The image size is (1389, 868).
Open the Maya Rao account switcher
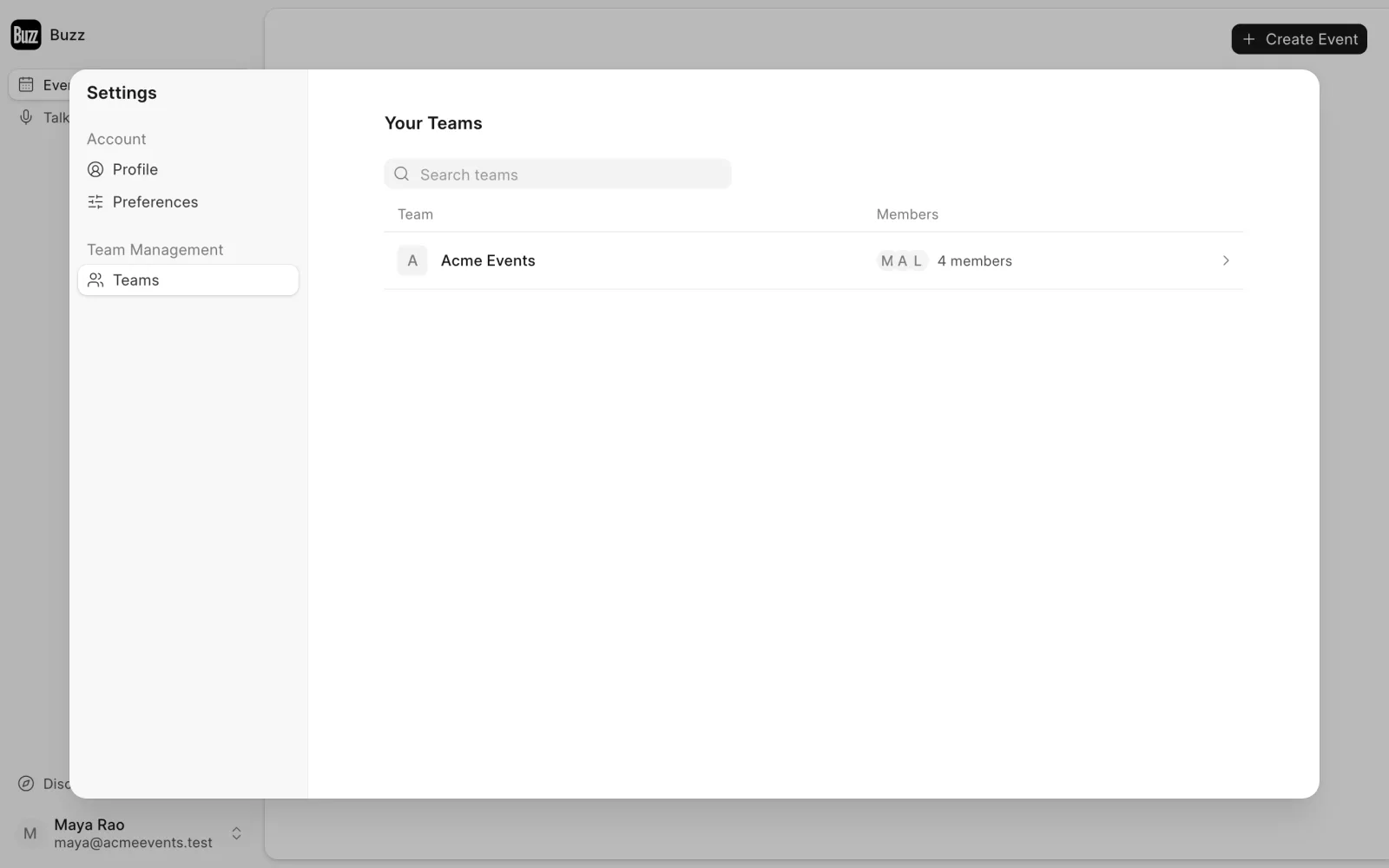pos(130,833)
